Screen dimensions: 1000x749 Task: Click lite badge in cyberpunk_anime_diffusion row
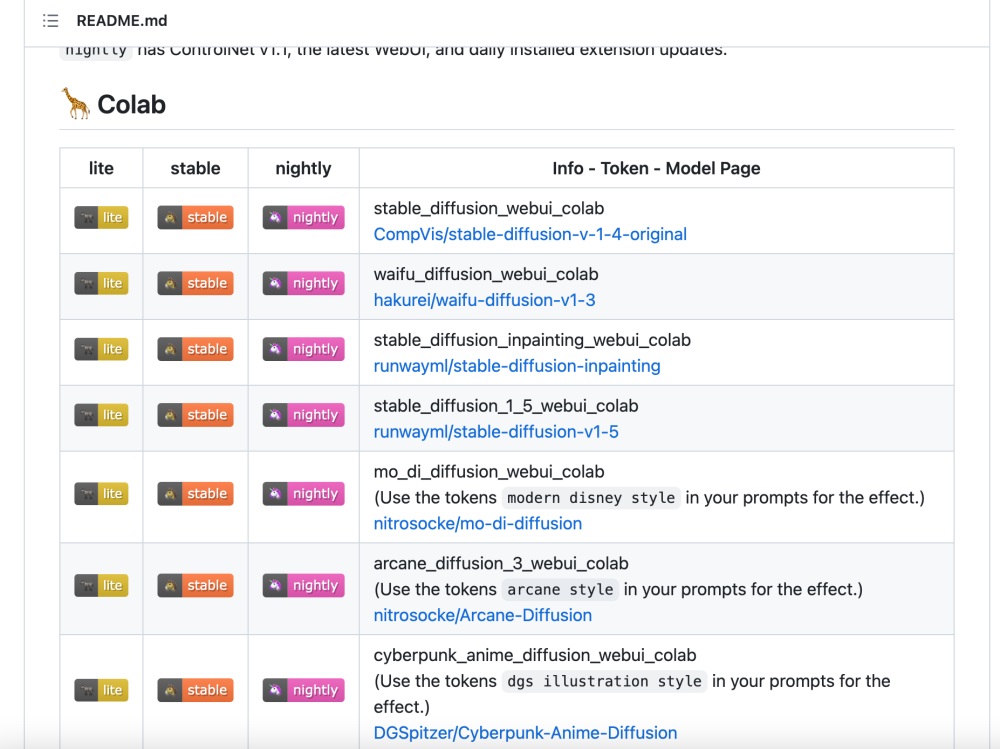tap(101, 690)
